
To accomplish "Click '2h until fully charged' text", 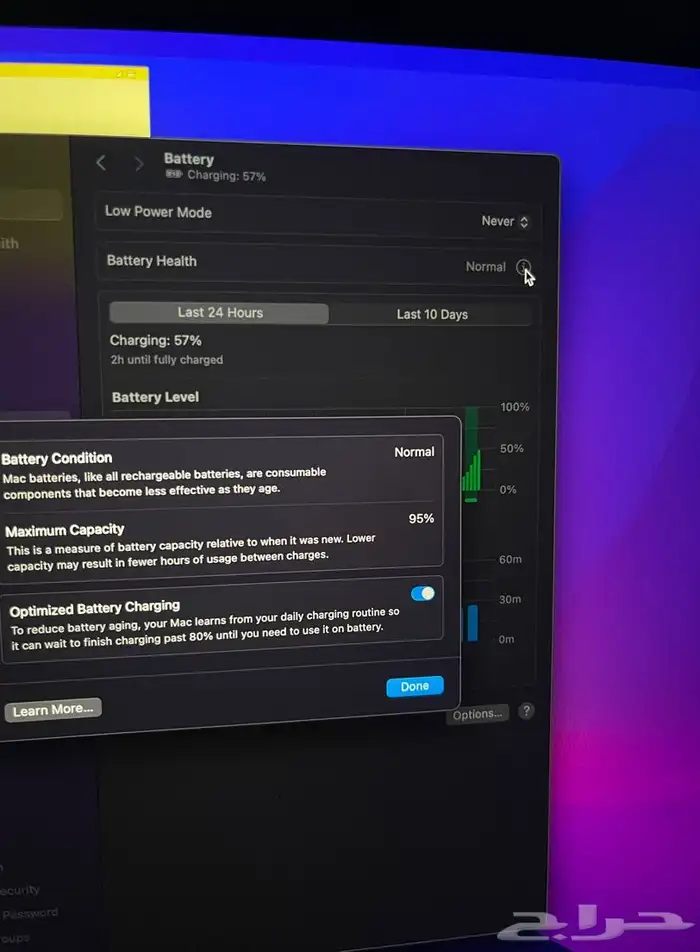I will tap(167, 359).
